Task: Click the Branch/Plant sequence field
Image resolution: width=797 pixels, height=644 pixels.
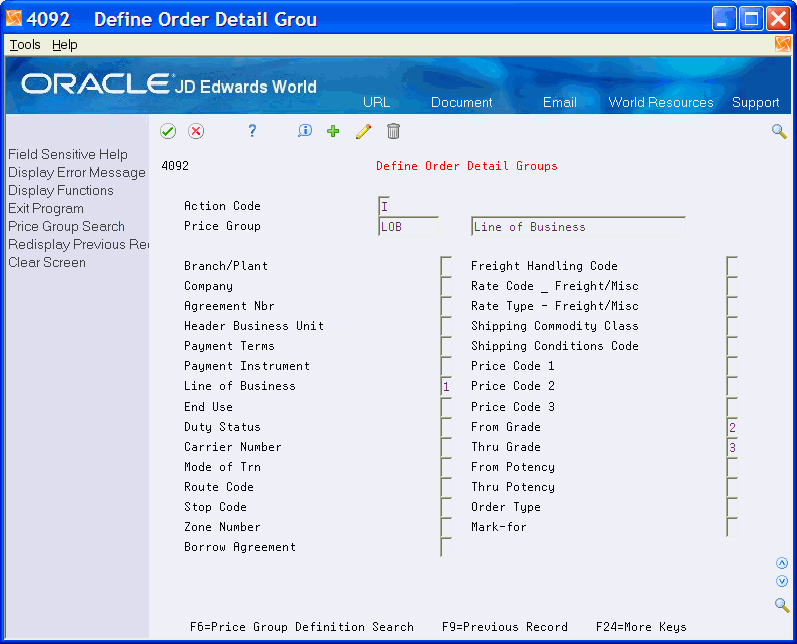Action: (446, 266)
